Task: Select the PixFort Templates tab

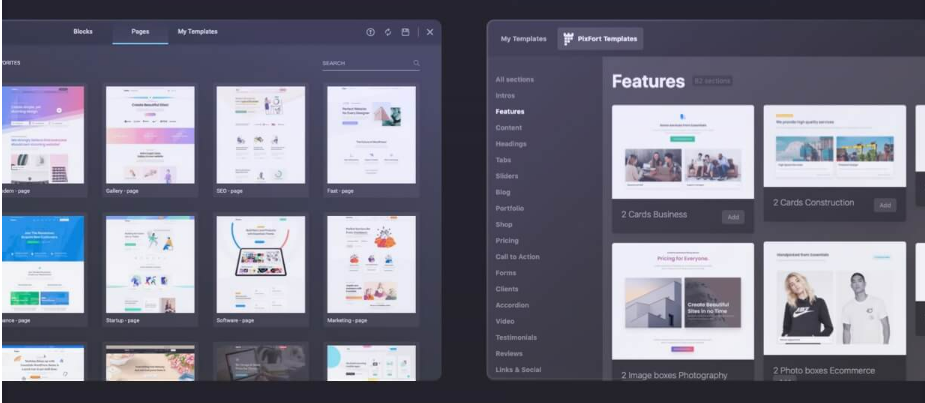Action: click(601, 39)
